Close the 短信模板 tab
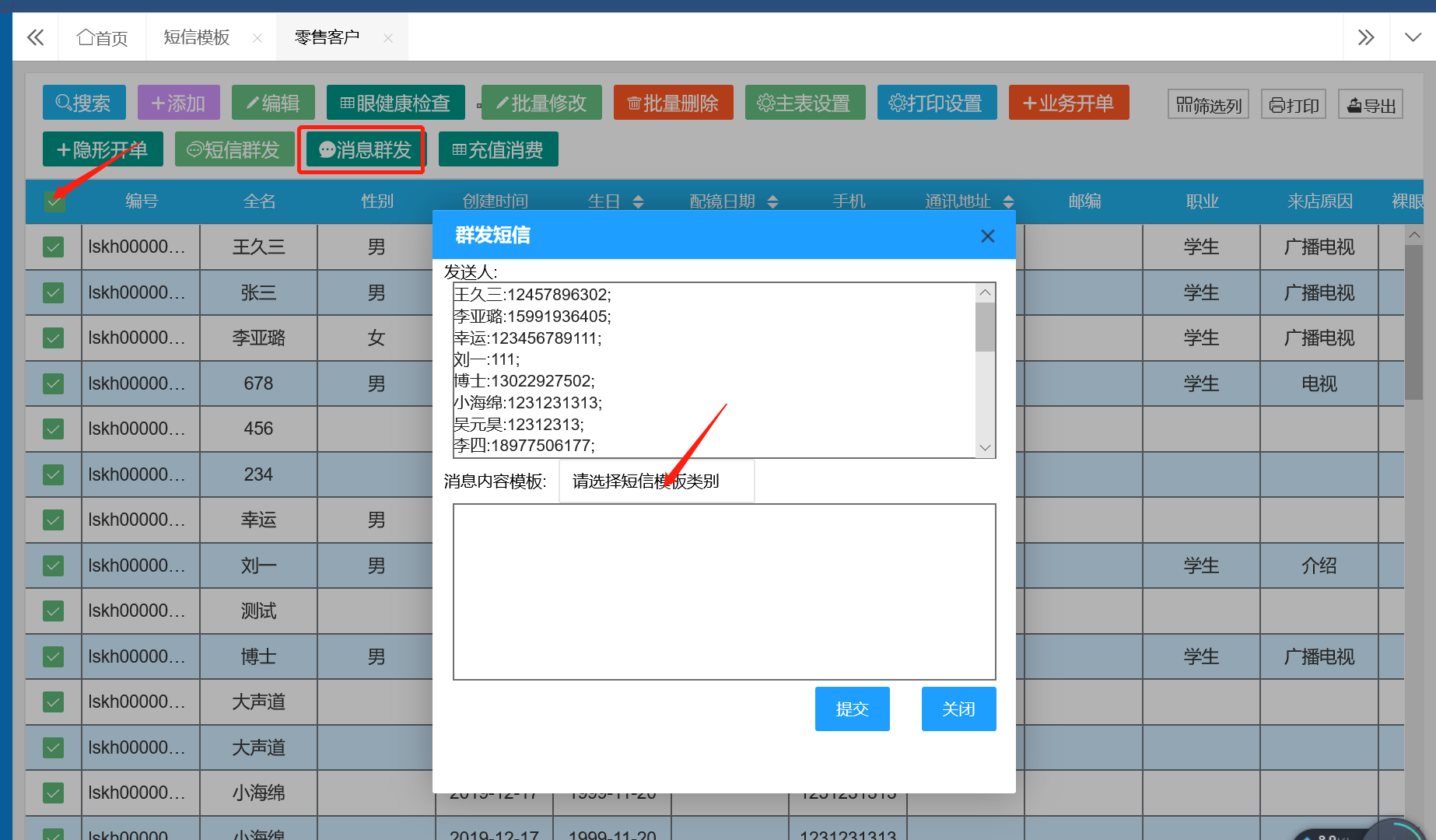 (257, 37)
